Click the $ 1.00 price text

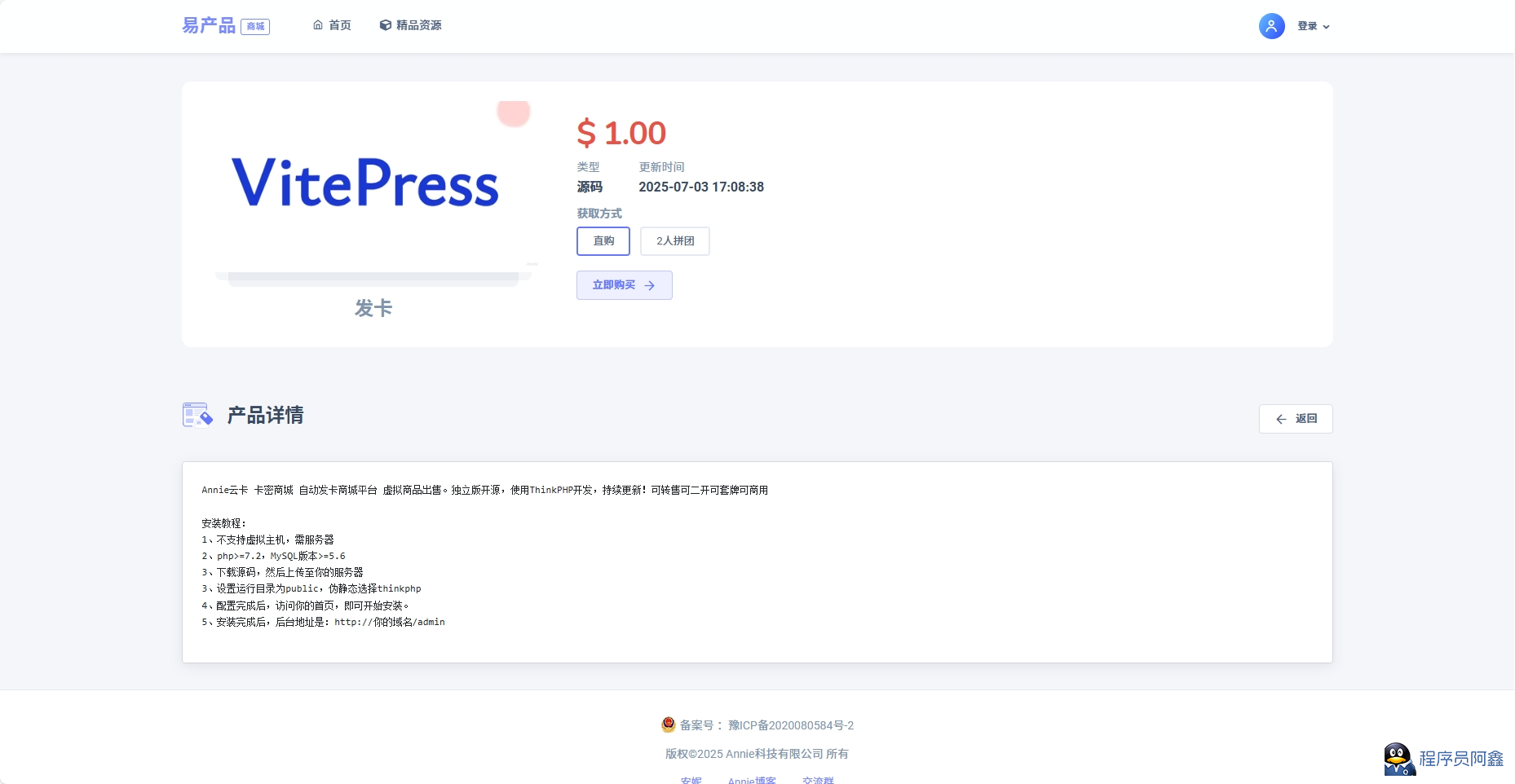click(621, 133)
